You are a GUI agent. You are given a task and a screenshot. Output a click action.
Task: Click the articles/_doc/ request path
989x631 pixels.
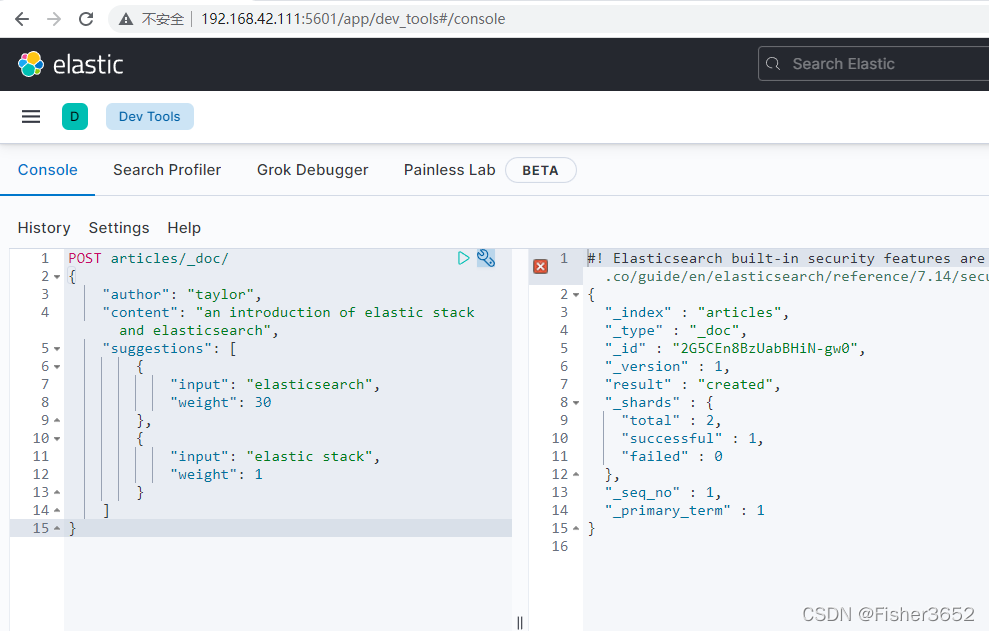pyautogui.click(x=170, y=258)
